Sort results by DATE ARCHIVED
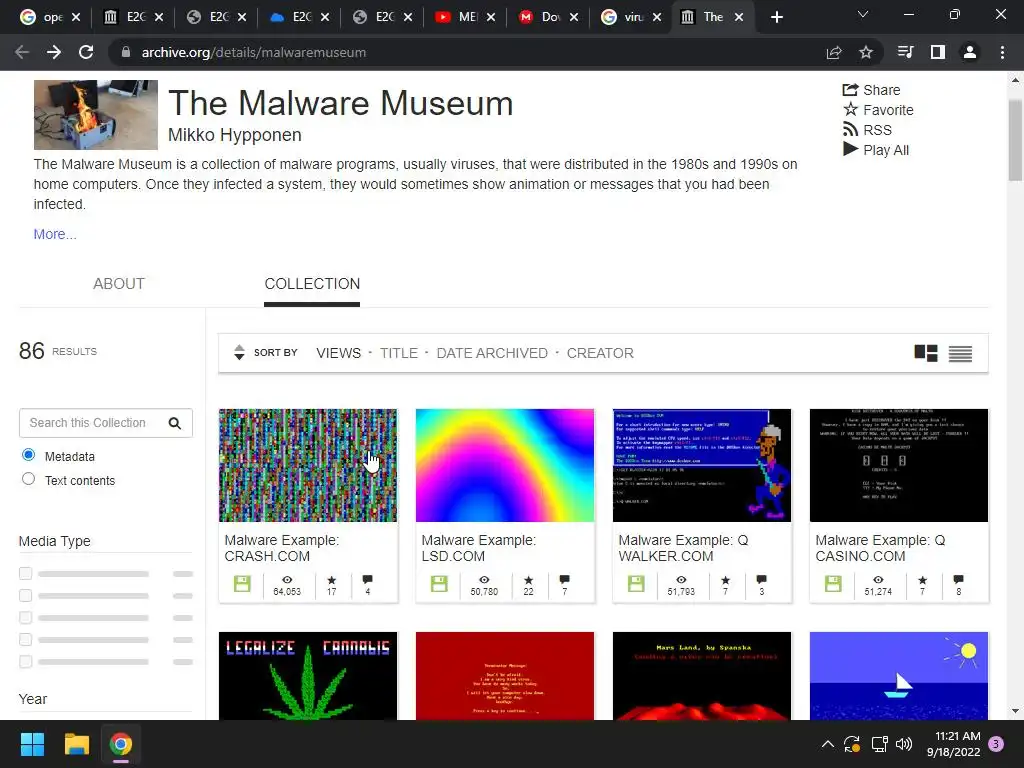Image resolution: width=1024 pixels, height=768 pixels. (x=492, y=353)
